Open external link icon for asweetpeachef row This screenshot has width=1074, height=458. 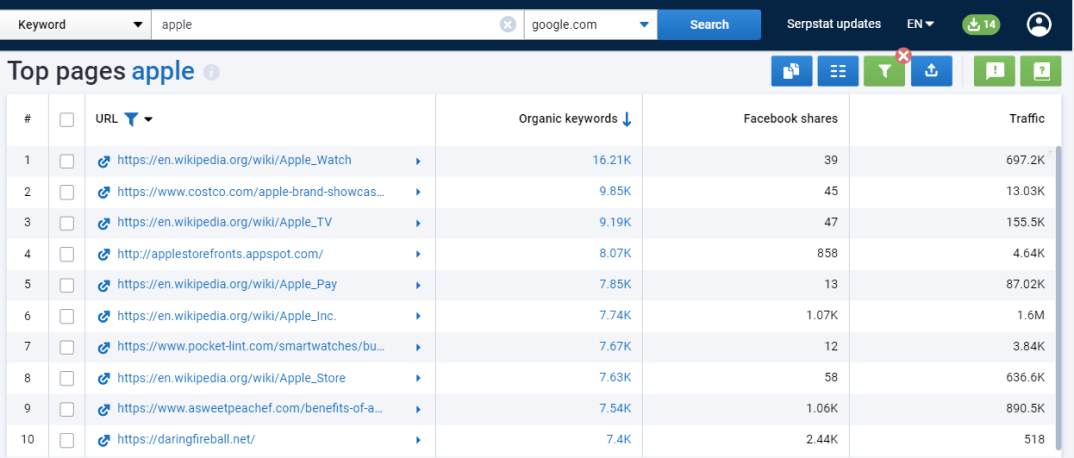pos(104,409)
